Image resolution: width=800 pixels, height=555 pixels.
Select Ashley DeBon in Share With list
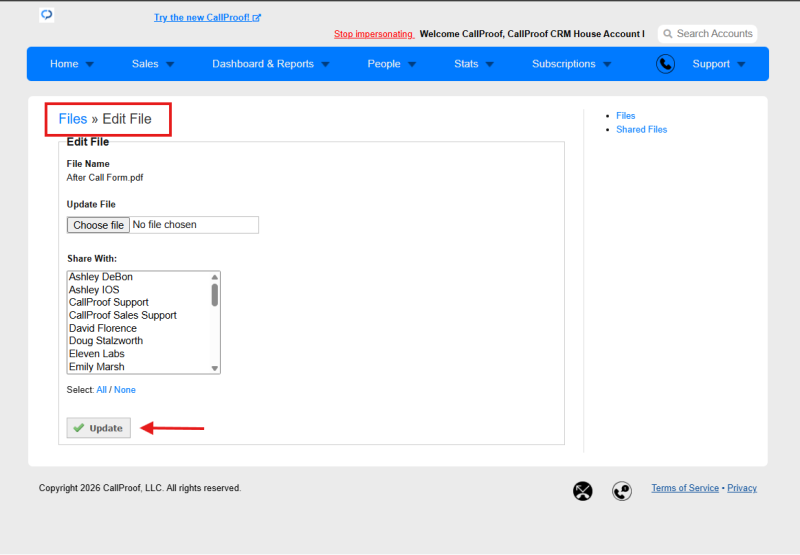138,277
